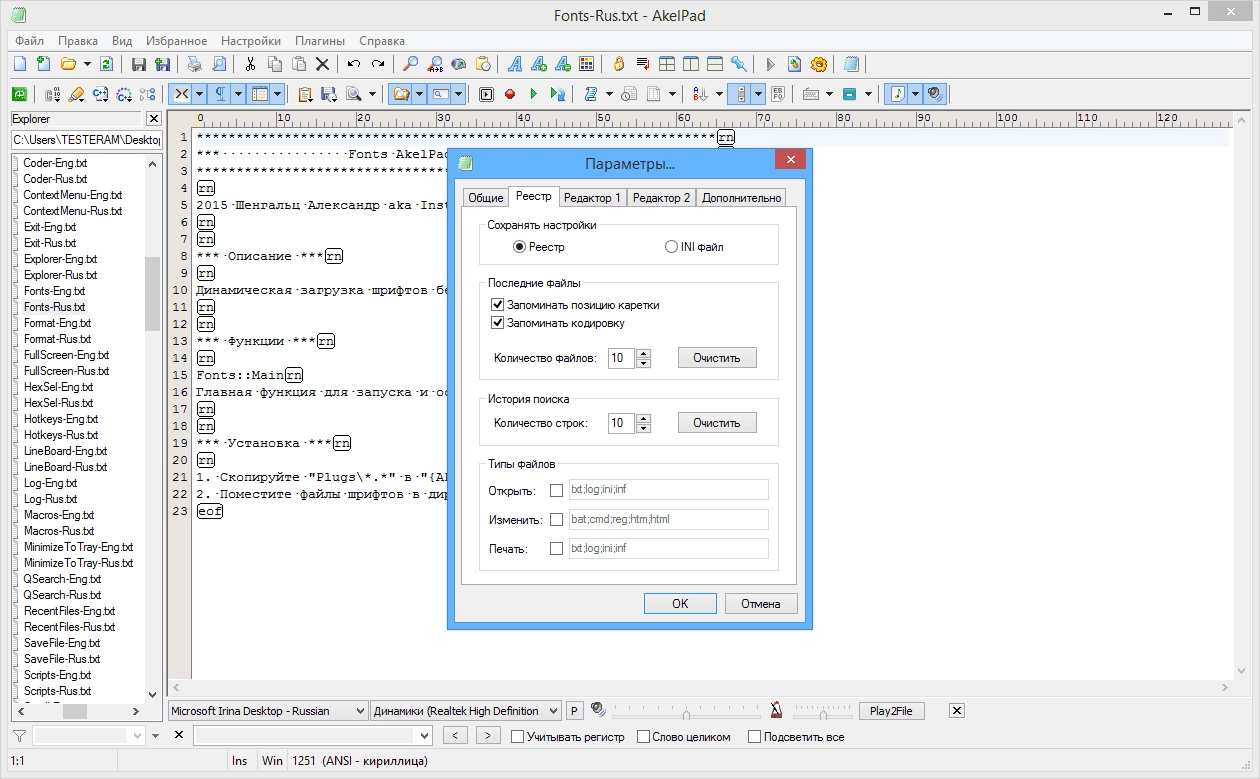Click Очистить next to Количество файлов
The image size is (1260, 779).
click(x=717, y=358)
